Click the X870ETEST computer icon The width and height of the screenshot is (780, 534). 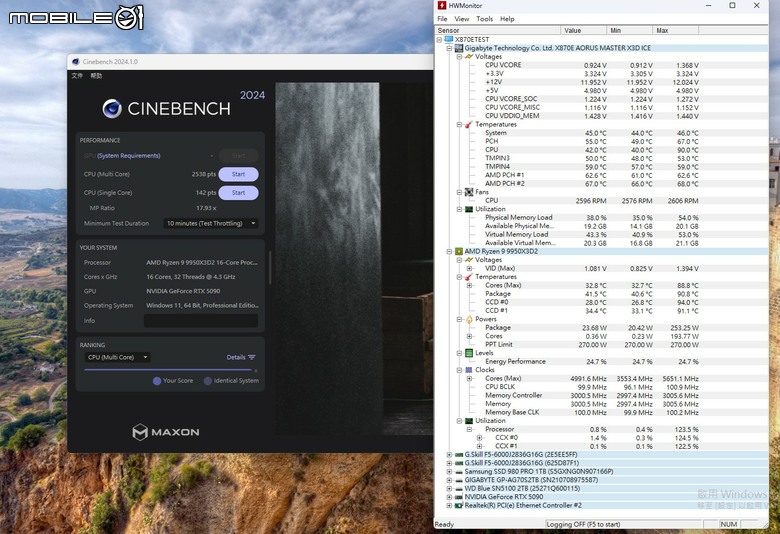pos(449,39)
